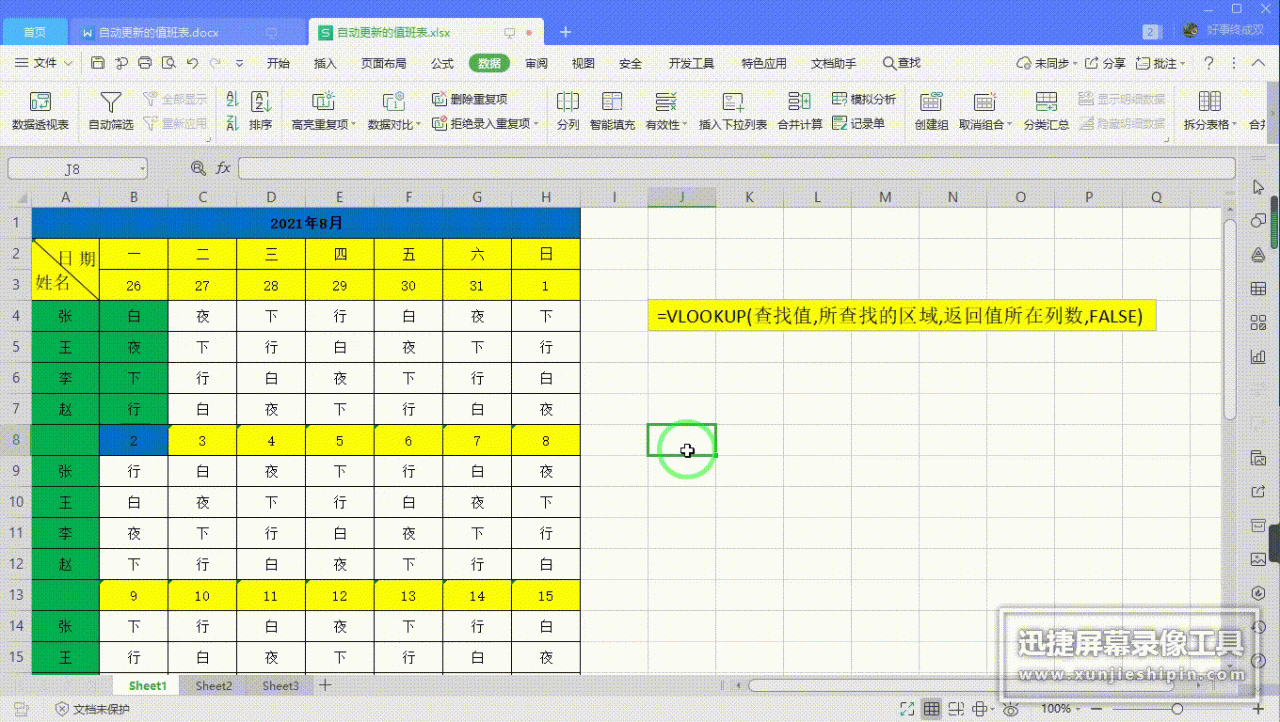
Task: Open the help question mark
Action: pos(1208,63)
